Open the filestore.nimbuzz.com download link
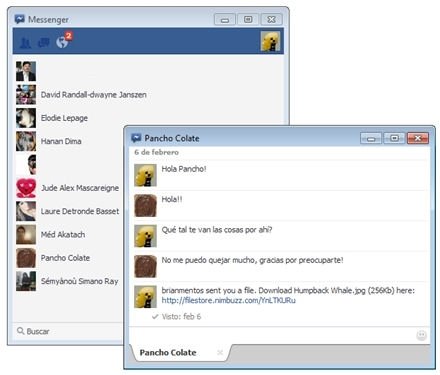 coord(228,300)
